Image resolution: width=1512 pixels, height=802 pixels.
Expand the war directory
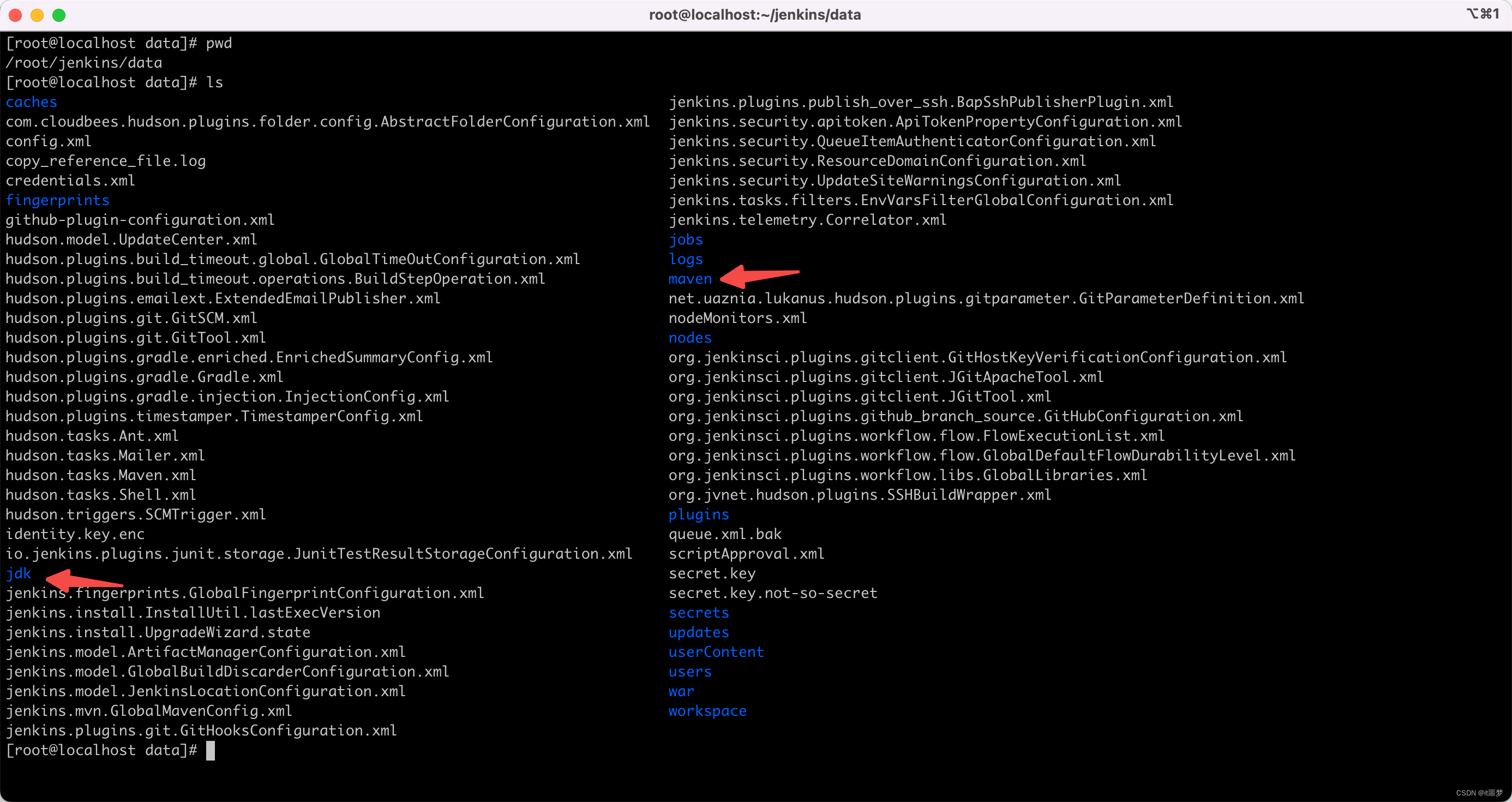[682, 691]
